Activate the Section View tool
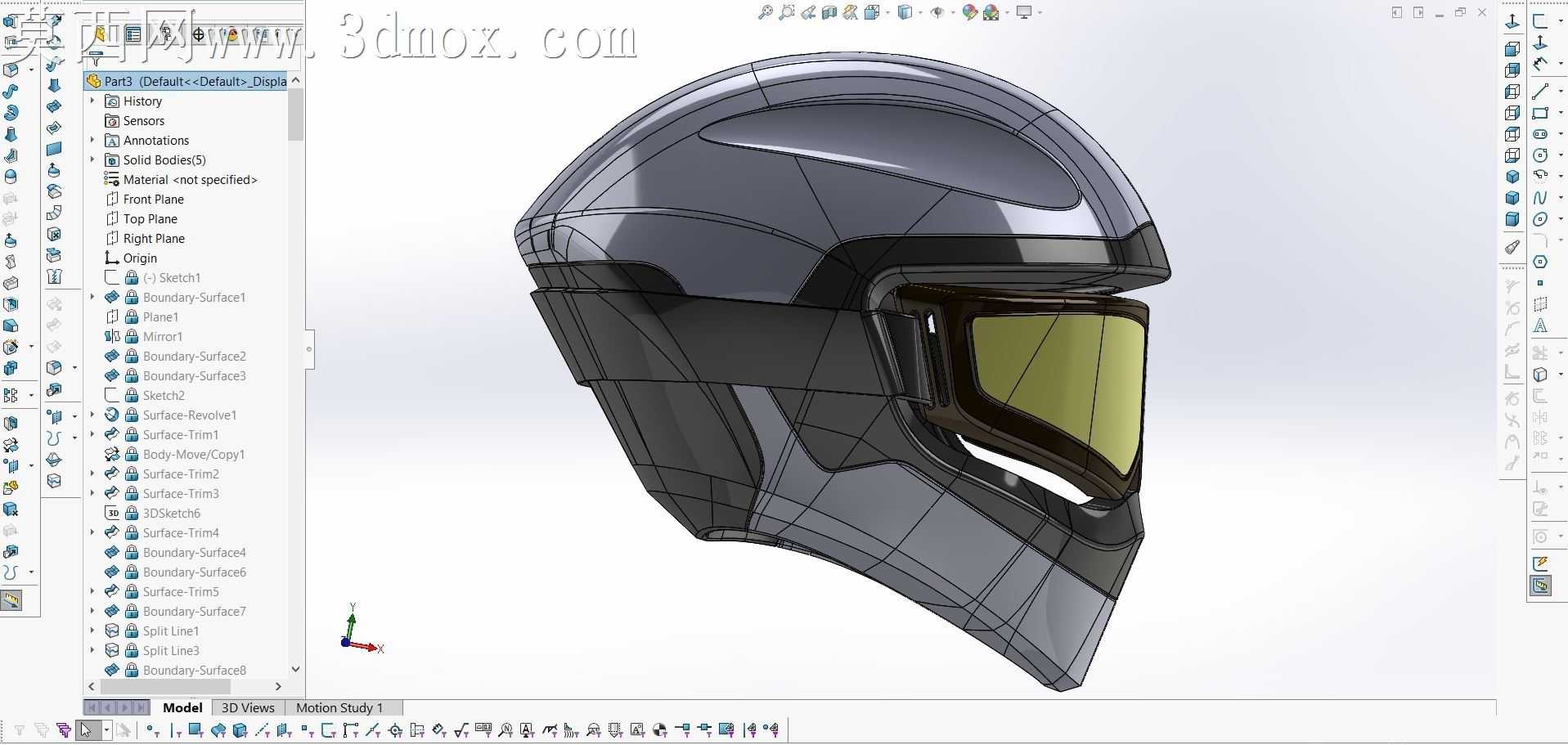Image resolution: width=1568 pixels, height=745 pixels. coord(829,12)
